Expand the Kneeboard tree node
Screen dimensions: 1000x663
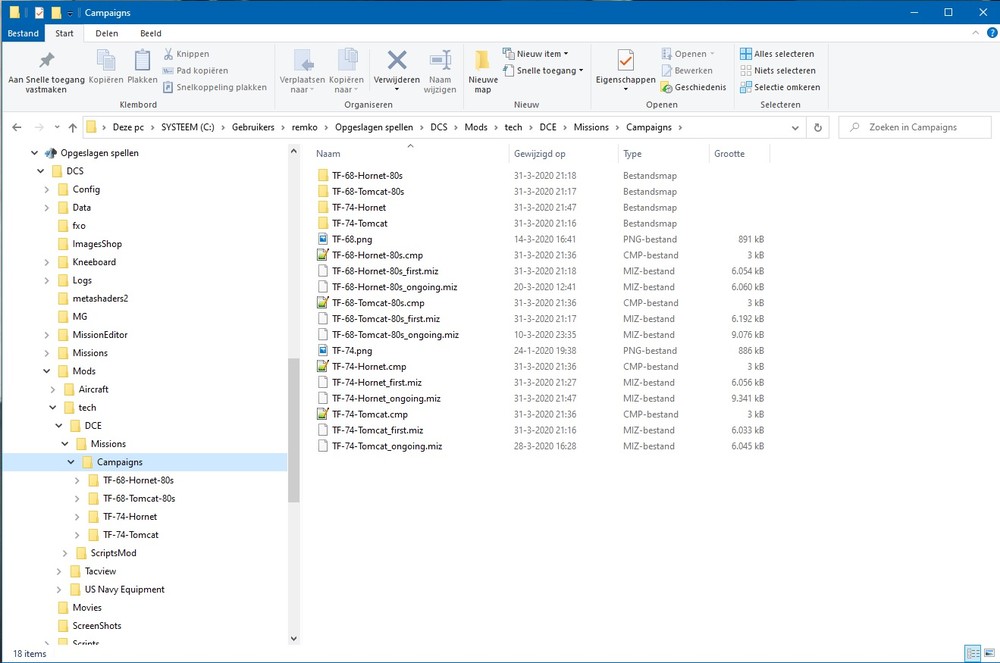click(x=47, y=262)
